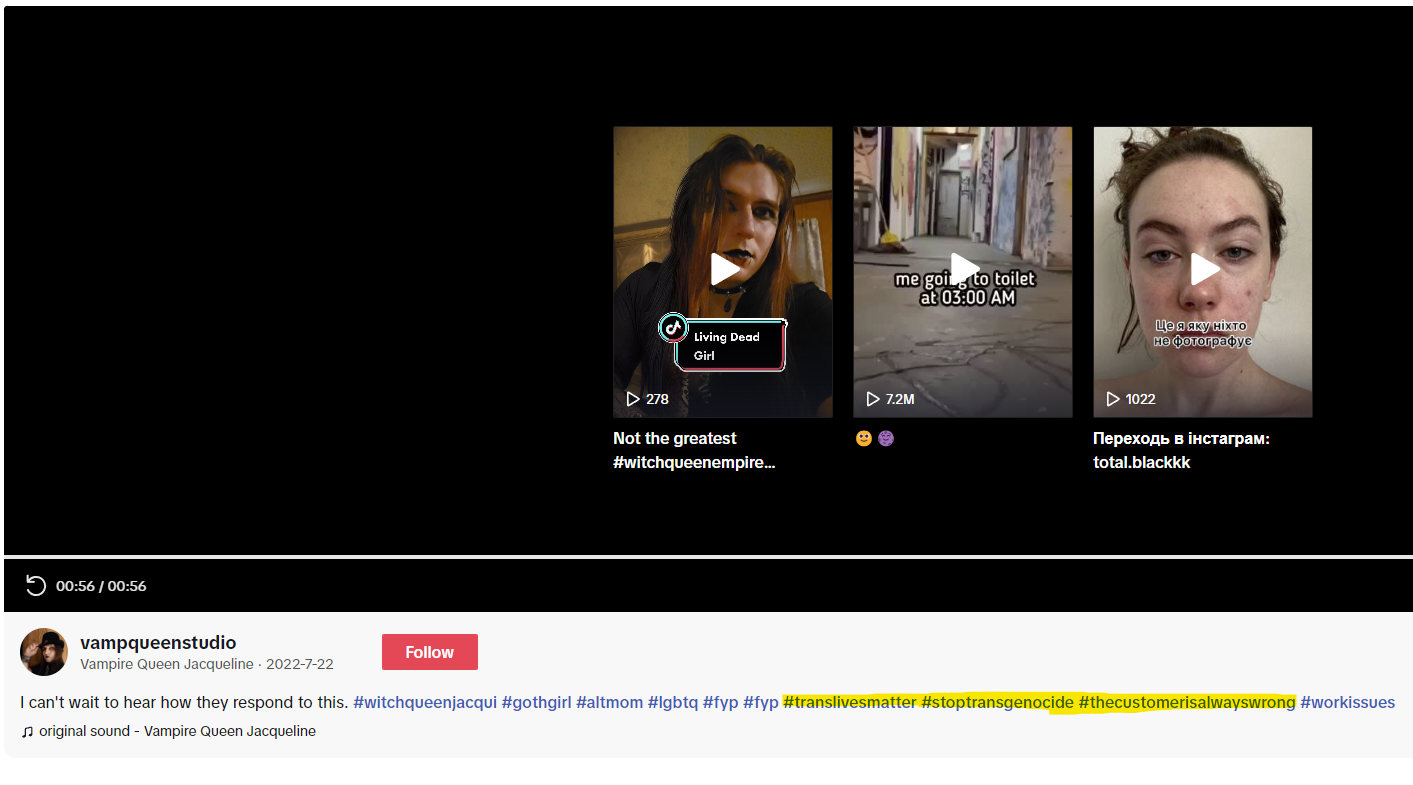Image resolution: width=1413 pixels, height=785 pixels.
Task: Play the suggested video with 1022 views
Action: coord(1203,270)
